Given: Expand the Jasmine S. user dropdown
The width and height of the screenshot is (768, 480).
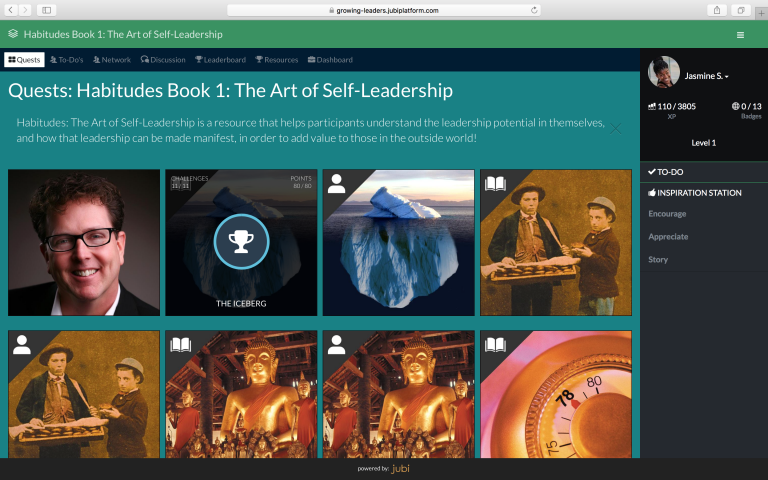Looking at the screenshot, I should 706,76.
